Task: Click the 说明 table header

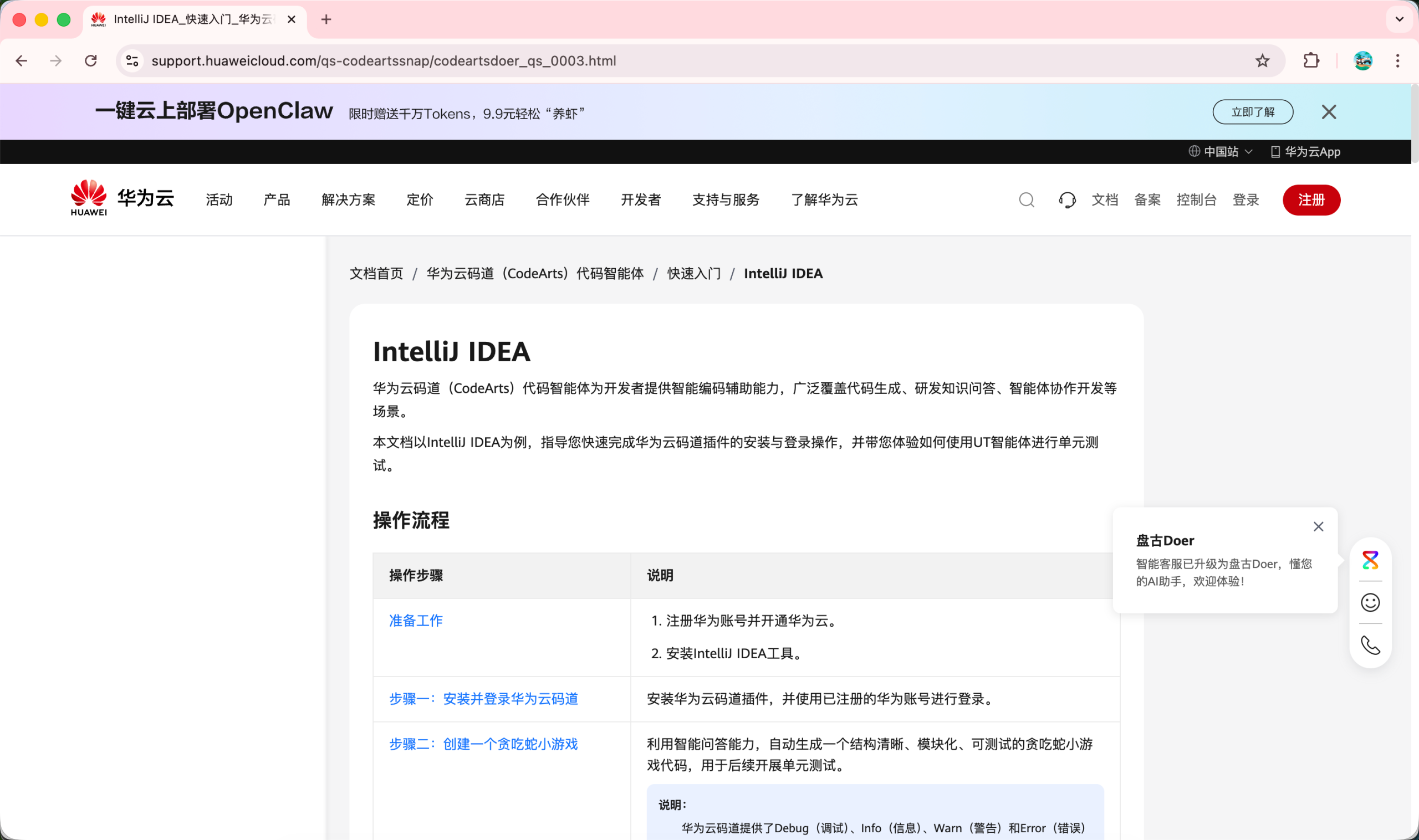Action: [660, 575]
